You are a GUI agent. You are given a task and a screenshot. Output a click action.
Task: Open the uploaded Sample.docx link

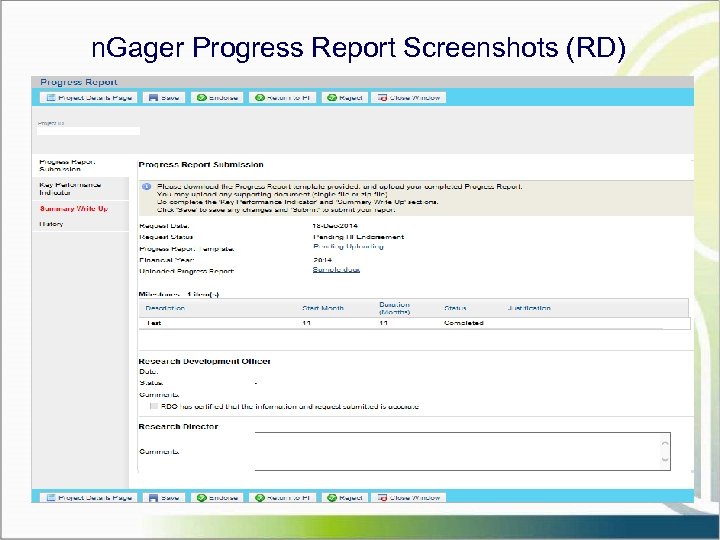336,270
